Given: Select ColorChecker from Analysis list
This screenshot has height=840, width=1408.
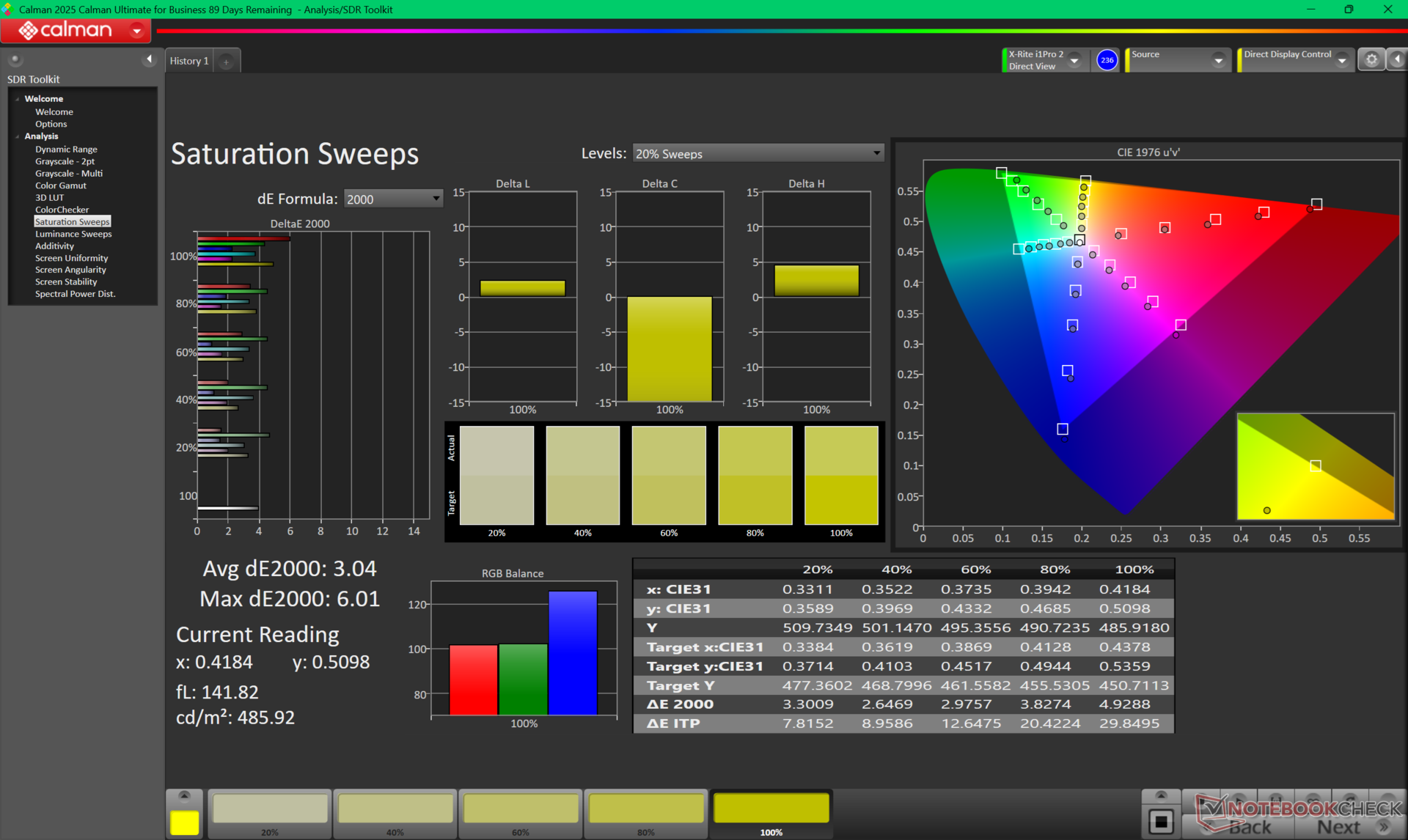Looking at the screenshot, I should (x=62, y=210).
